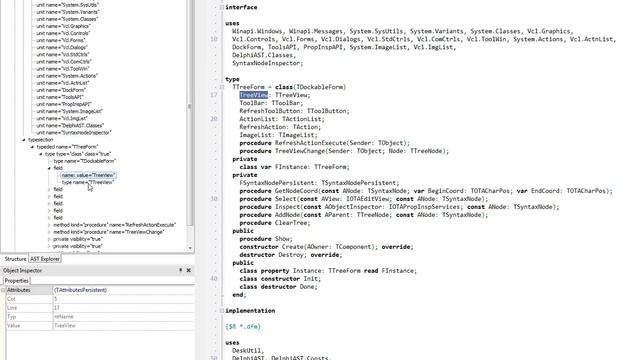This screenshot has height=360, width=640.
Task: Select the unit name="System.Variants" node
Action: (67, 12)
